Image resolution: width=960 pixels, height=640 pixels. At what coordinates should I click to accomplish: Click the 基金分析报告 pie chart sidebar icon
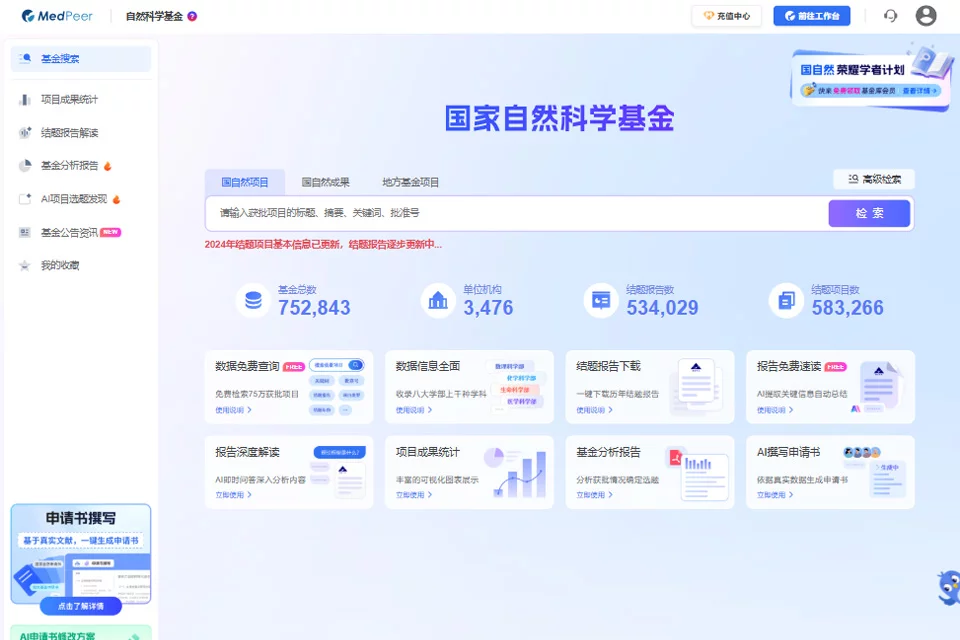(24, 166)
